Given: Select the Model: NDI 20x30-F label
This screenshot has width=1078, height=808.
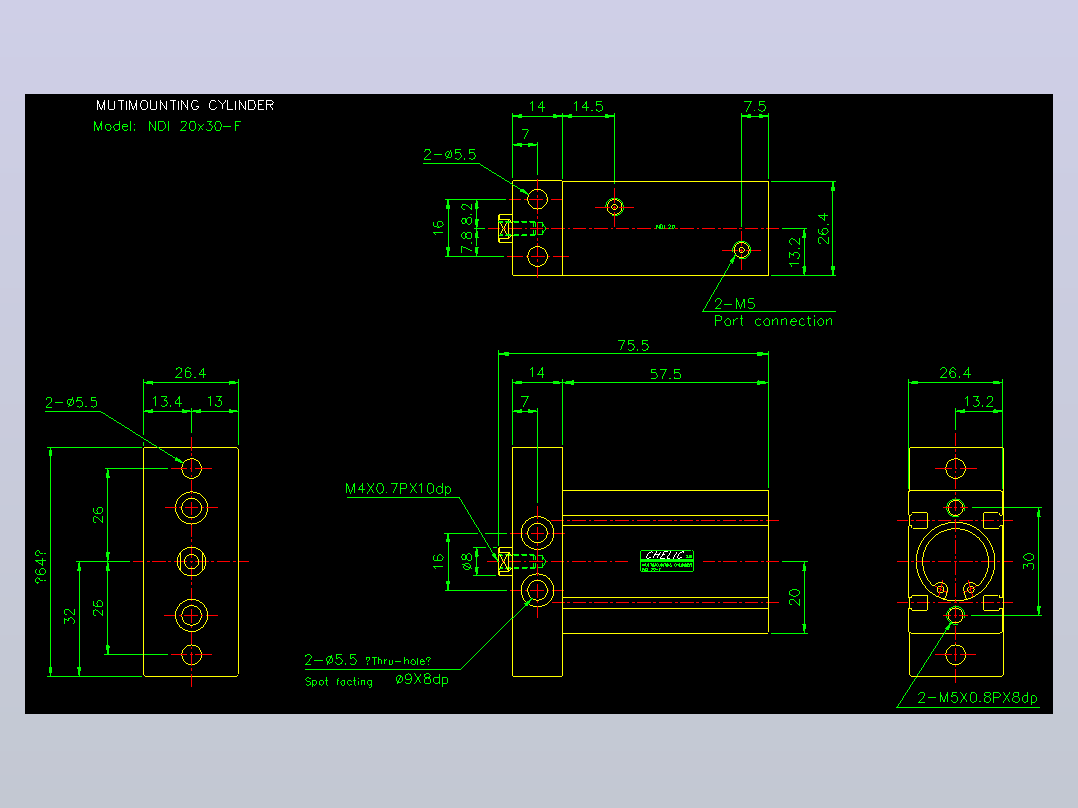Looking at the screenshot, I should point(167,127).
